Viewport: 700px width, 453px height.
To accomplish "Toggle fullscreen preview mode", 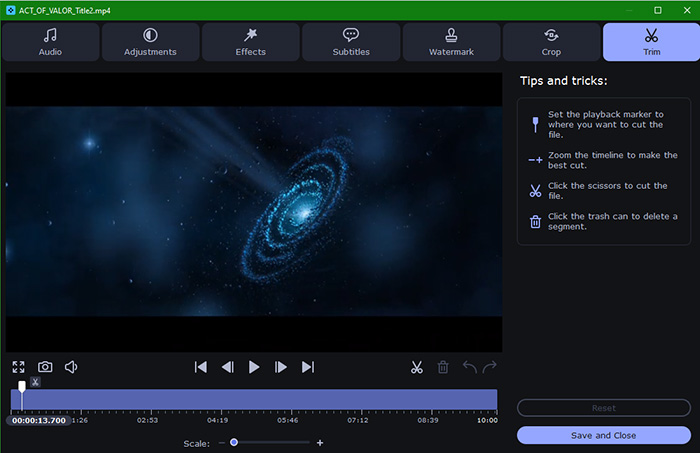I will pyautogui.click(x=19, y=367).
